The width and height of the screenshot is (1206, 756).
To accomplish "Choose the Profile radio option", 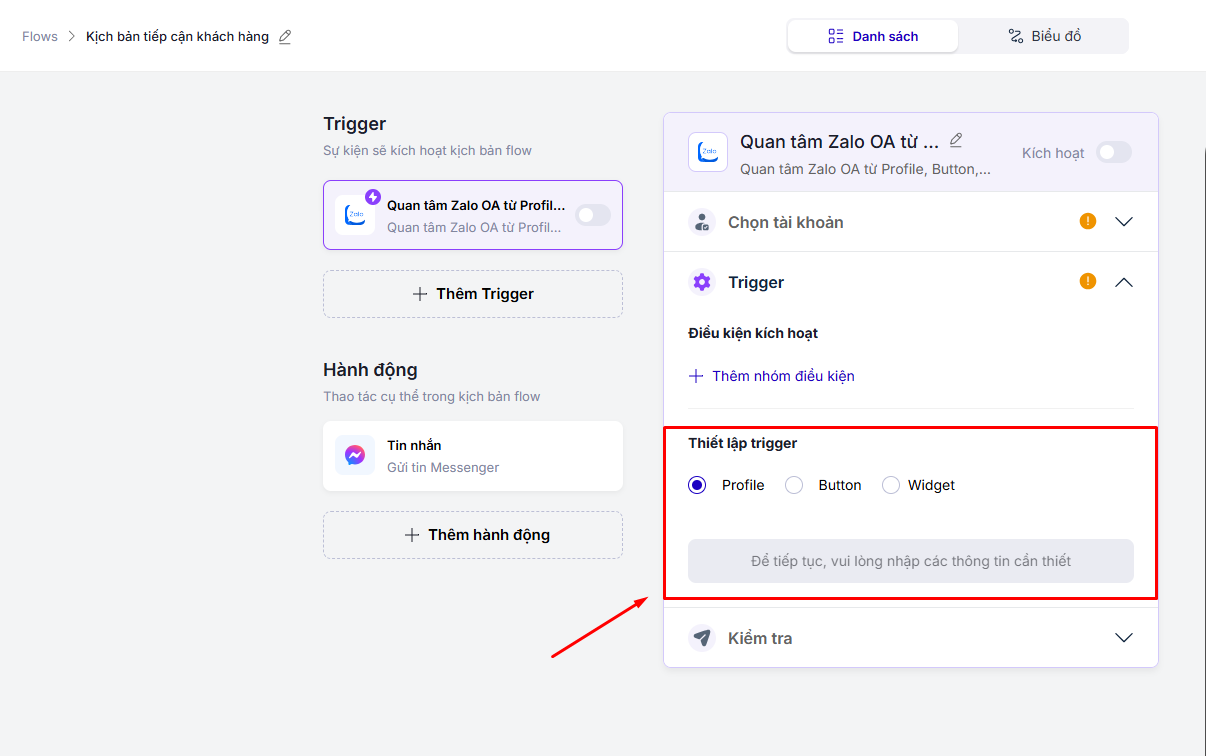I will pyautogui.click(x=698, y=485).
